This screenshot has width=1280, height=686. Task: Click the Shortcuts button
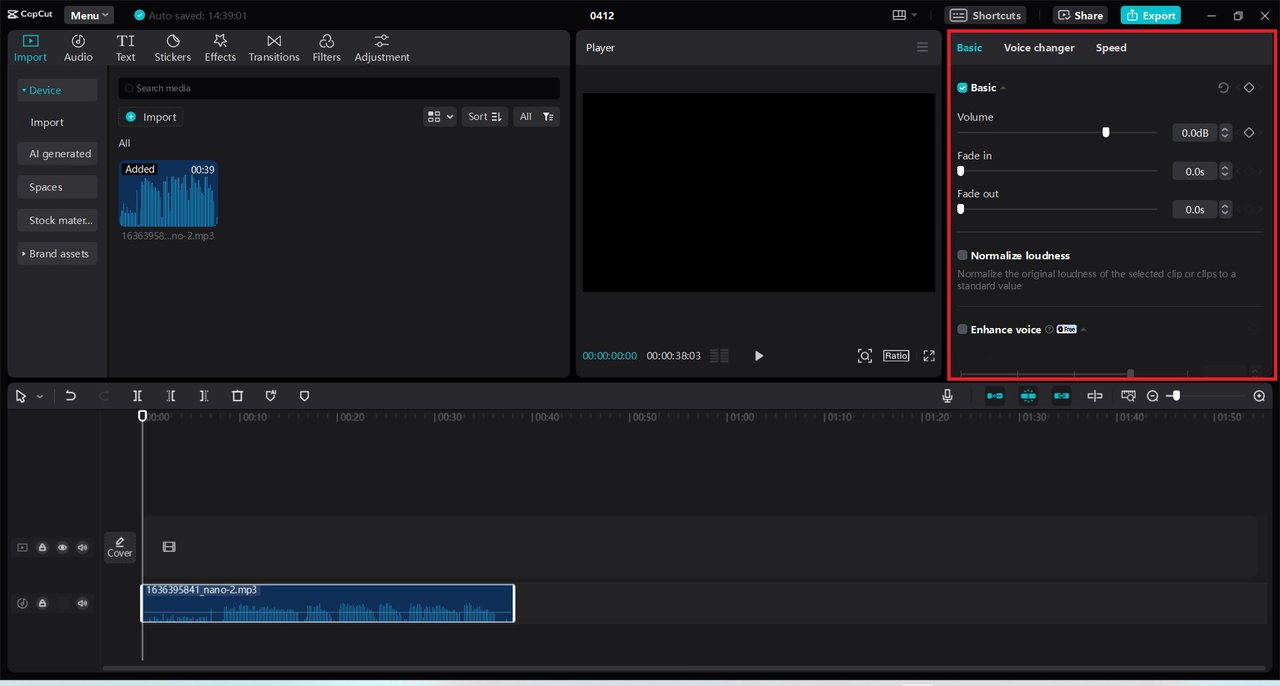tap(985, 15)
